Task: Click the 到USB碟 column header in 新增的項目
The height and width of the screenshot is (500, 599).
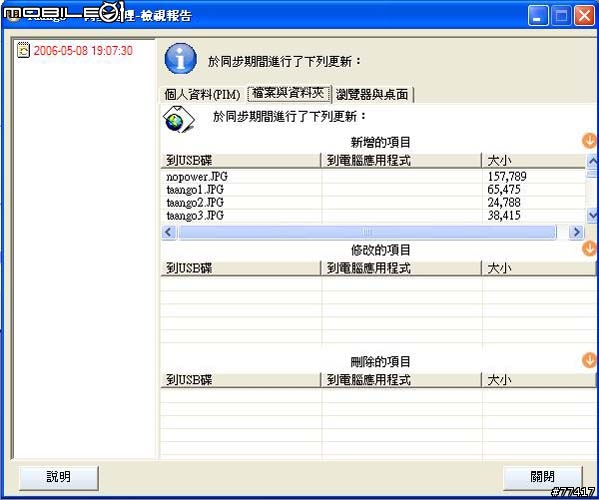Action: coord(241,160)
